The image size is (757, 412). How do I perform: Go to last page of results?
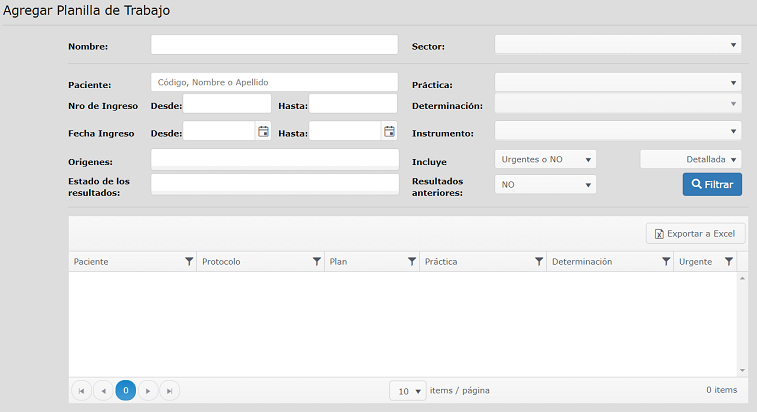169,391
